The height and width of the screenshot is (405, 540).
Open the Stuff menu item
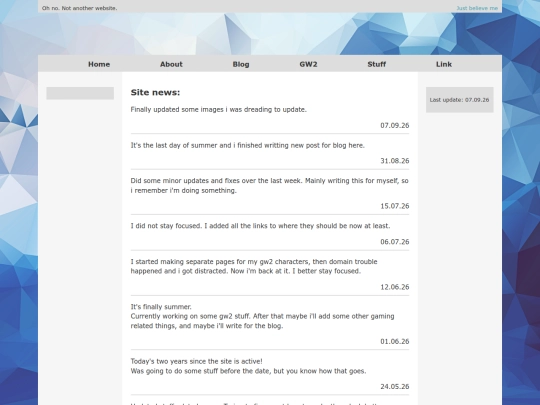click(x=376, y=64)
